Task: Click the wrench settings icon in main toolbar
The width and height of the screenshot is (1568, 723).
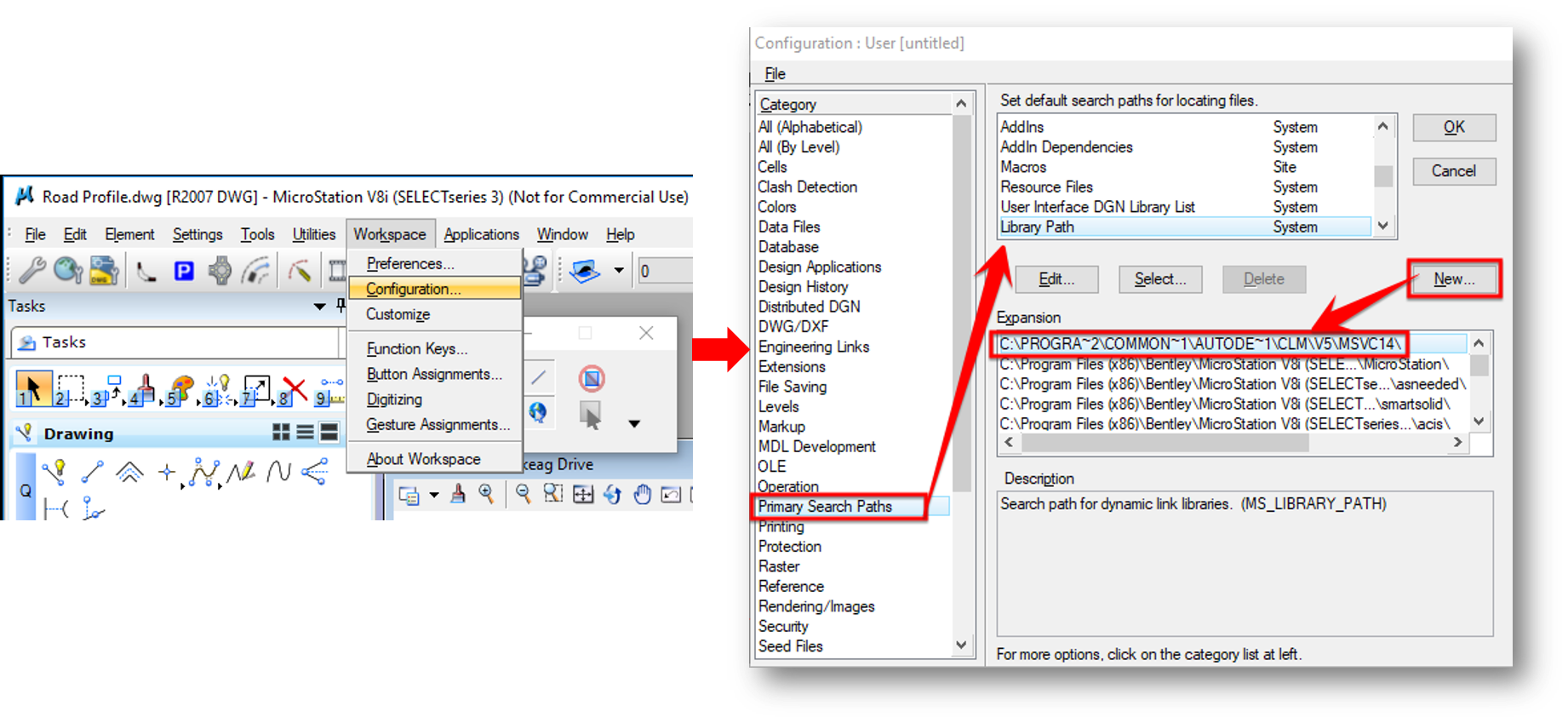Action: point(32,270)
